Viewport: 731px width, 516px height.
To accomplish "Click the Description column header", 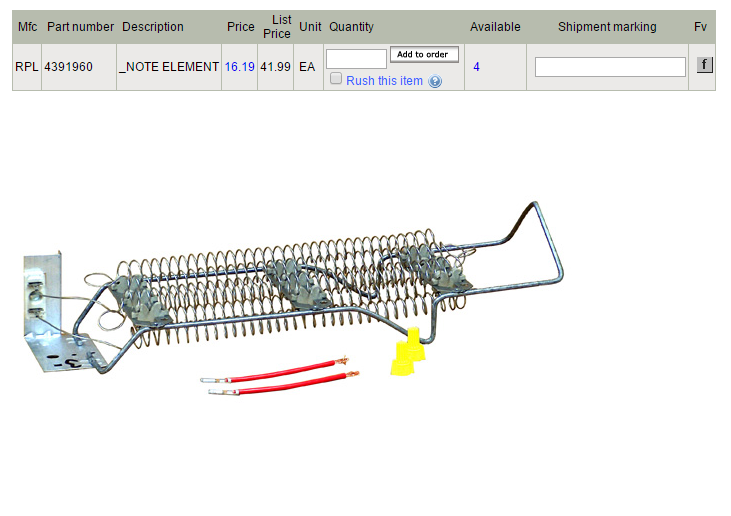I will click(152, 27).
